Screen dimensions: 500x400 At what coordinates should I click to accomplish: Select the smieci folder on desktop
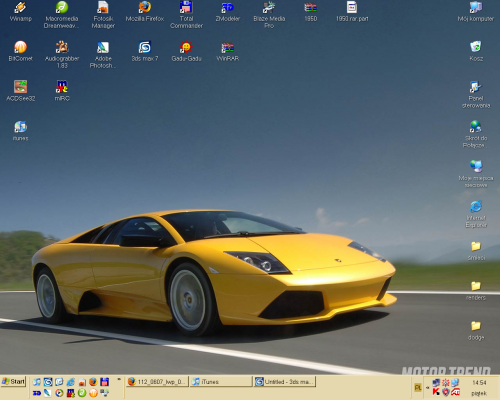coord(476,251)
